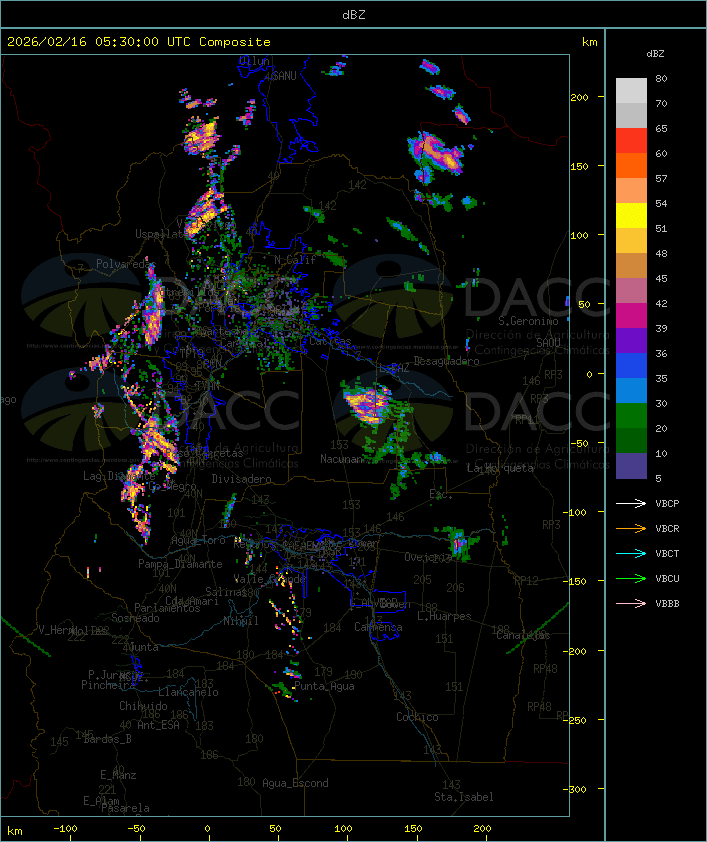Click the dBZ title at the top
Screen dimensions: 707x842
(x=354, y=15)
